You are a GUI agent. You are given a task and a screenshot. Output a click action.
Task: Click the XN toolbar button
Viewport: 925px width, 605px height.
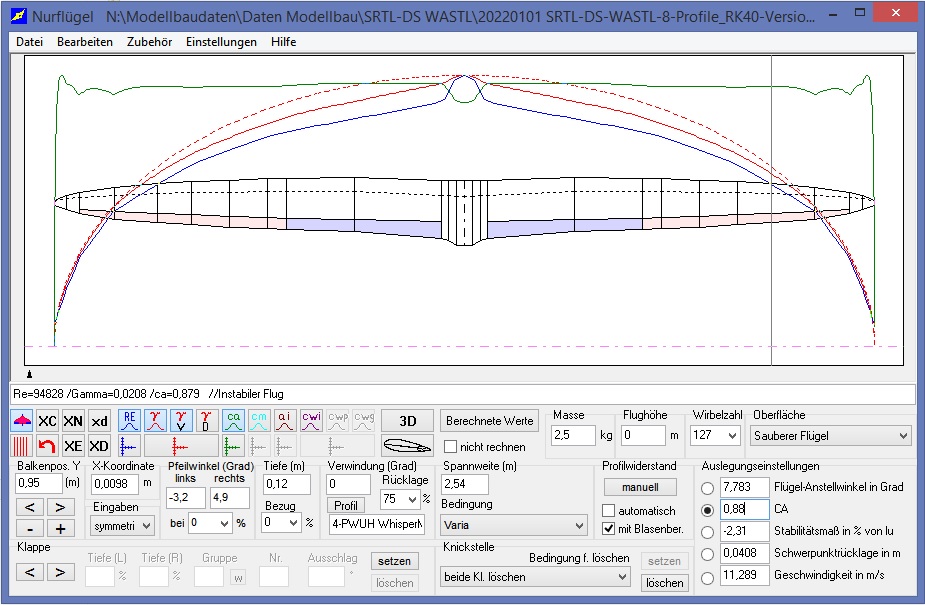coord(73,421)
